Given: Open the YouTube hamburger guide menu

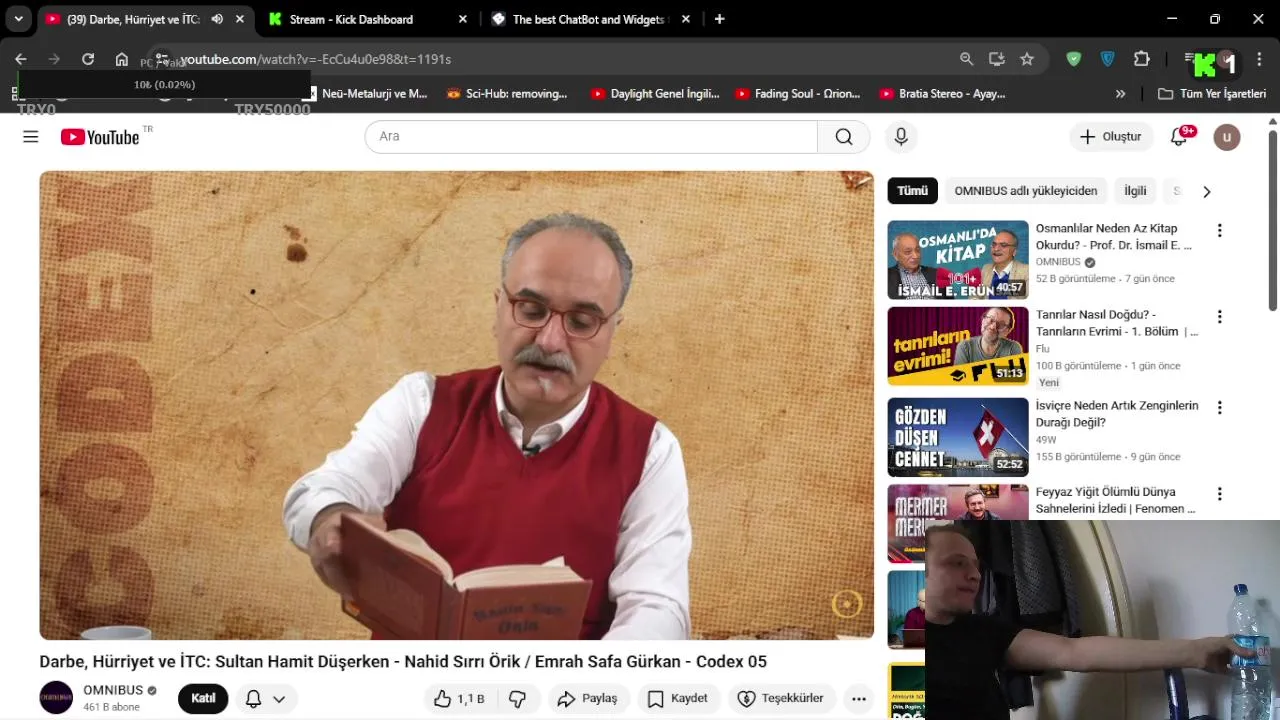Looking at the screenshot, I should pos(31,137).
